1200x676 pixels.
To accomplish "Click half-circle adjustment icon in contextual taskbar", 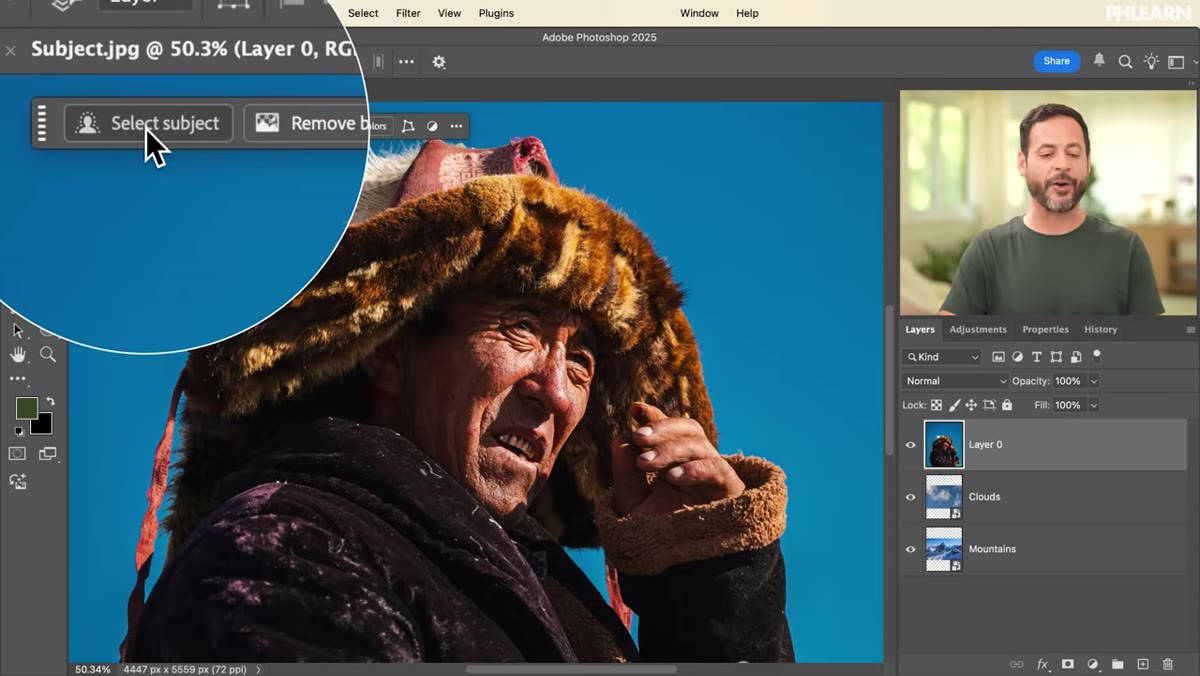I will [x=432, y=126].
